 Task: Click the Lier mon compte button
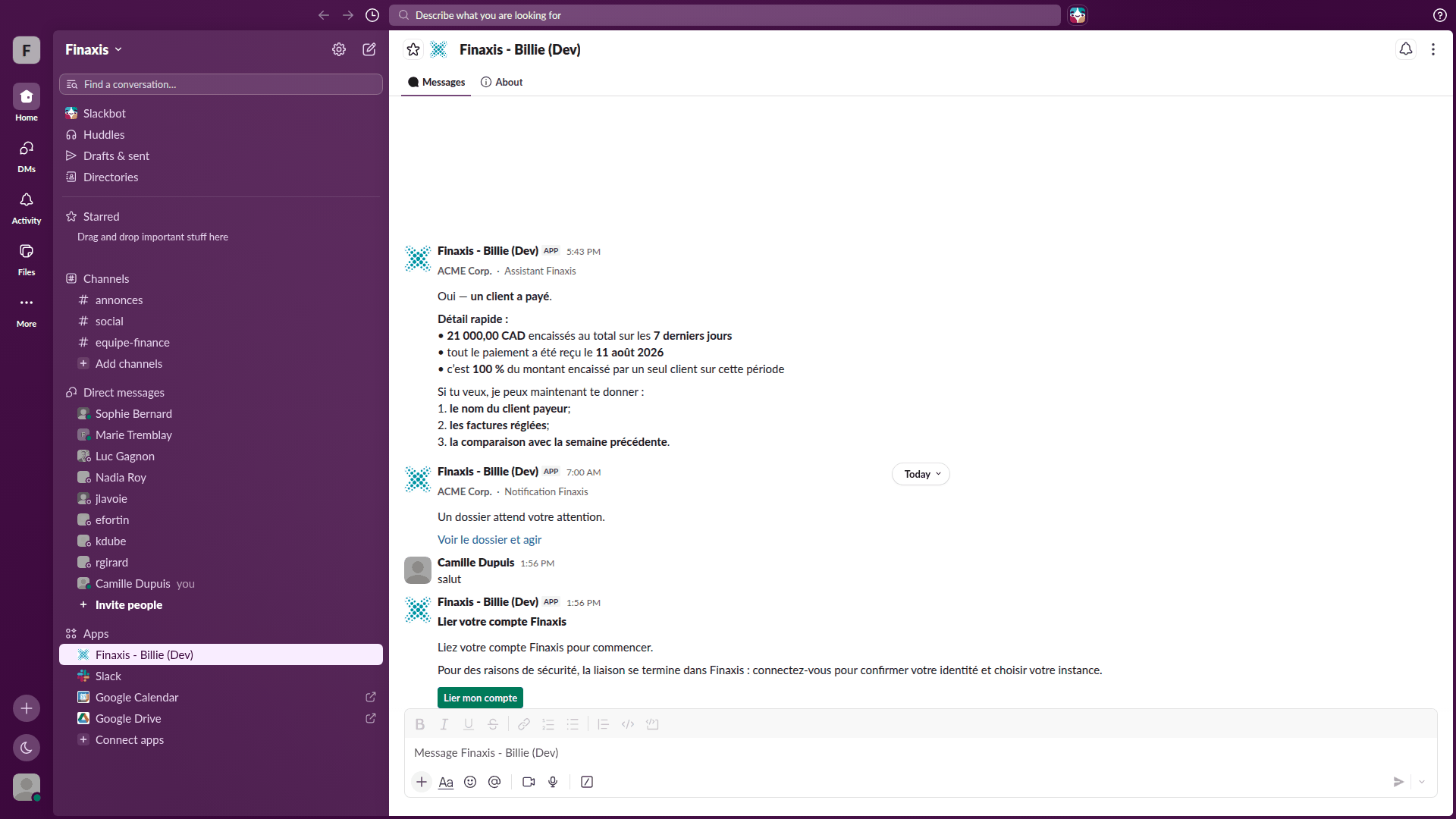point(480,698)
